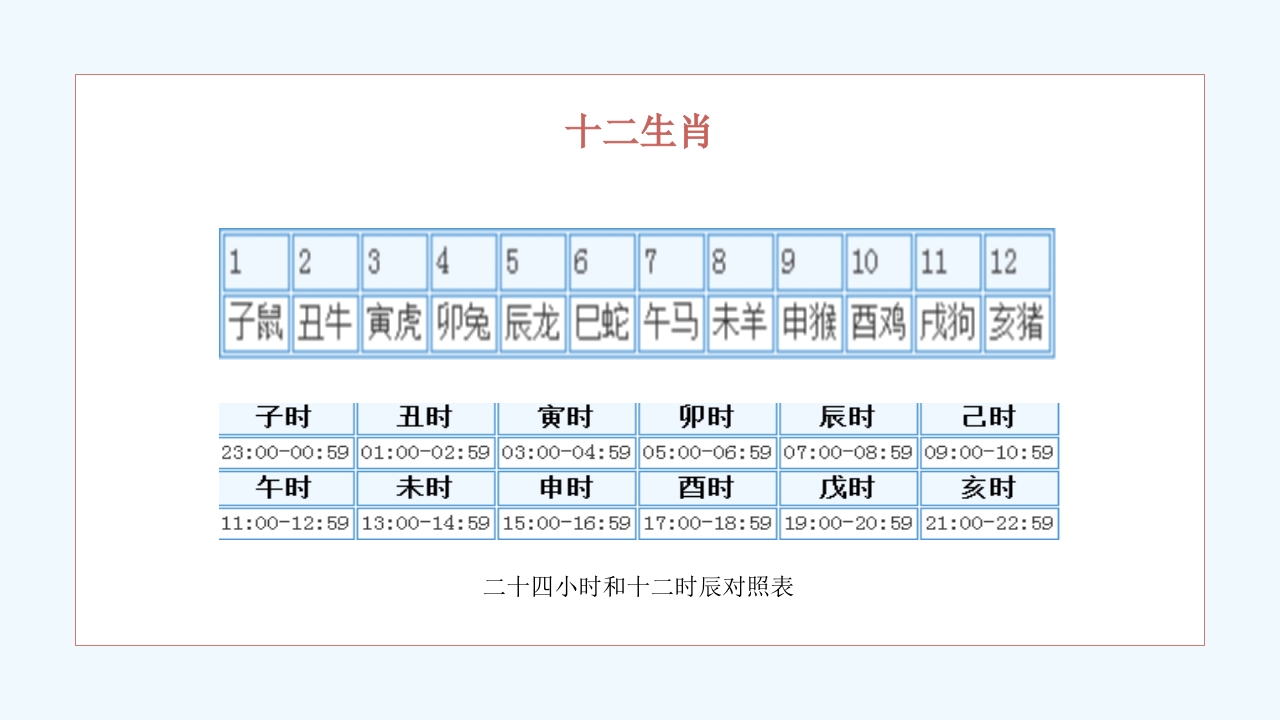This screenshot has width=1280, height=720.
Task: Click the 07:00-08:59 time cell
Action: (x=847, y=452)
